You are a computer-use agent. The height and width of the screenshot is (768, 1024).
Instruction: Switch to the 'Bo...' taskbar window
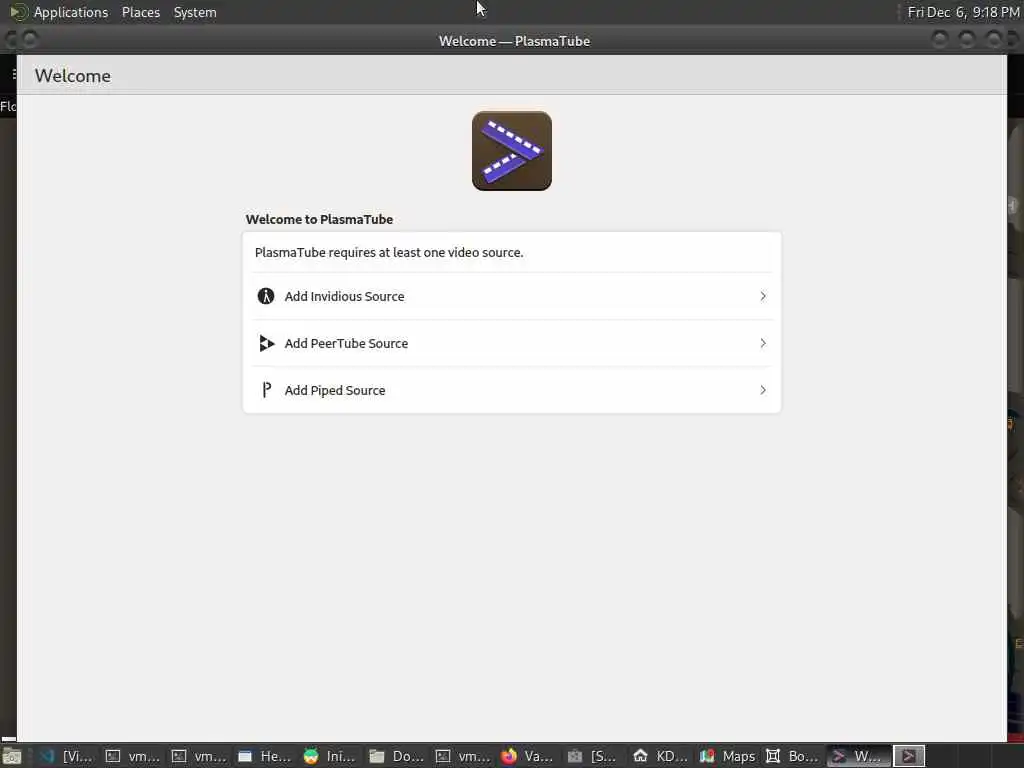tap(792, 756)
